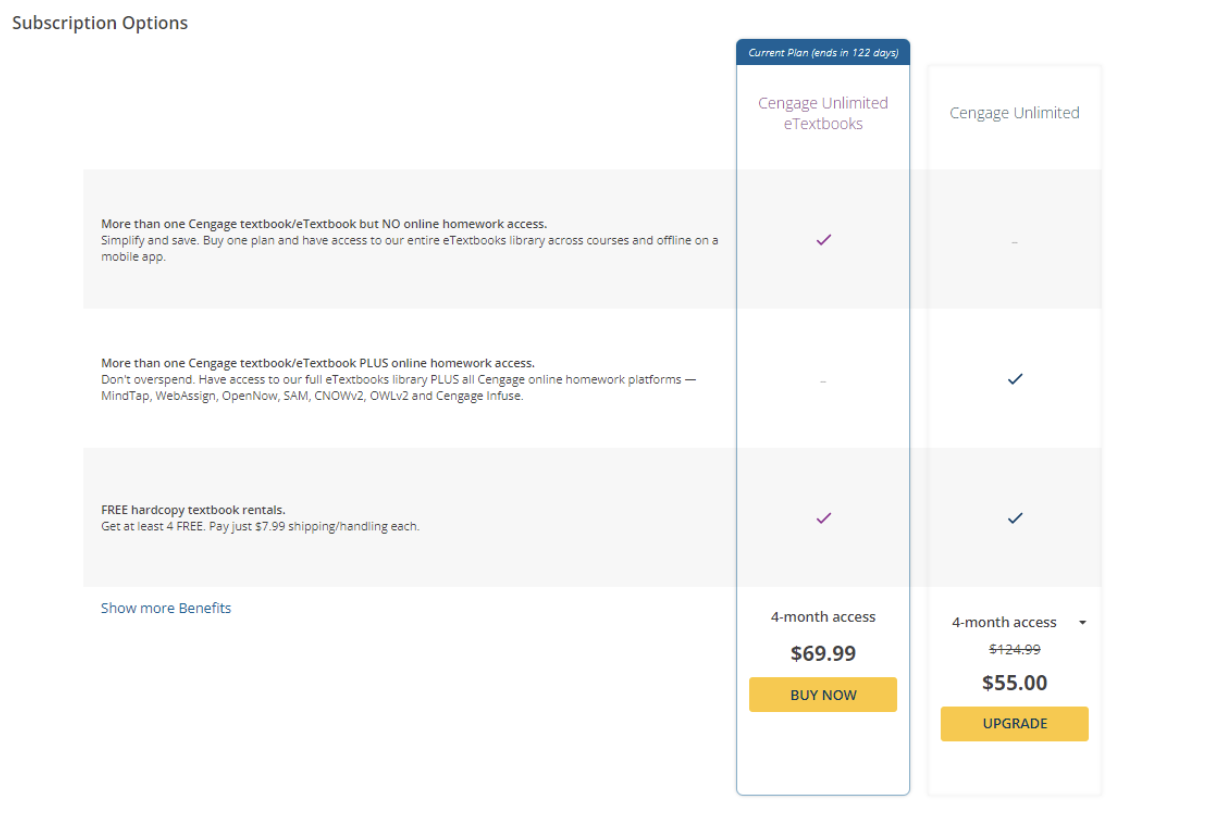Open the 4-month access dropdown arrow

pos(1082,623)
